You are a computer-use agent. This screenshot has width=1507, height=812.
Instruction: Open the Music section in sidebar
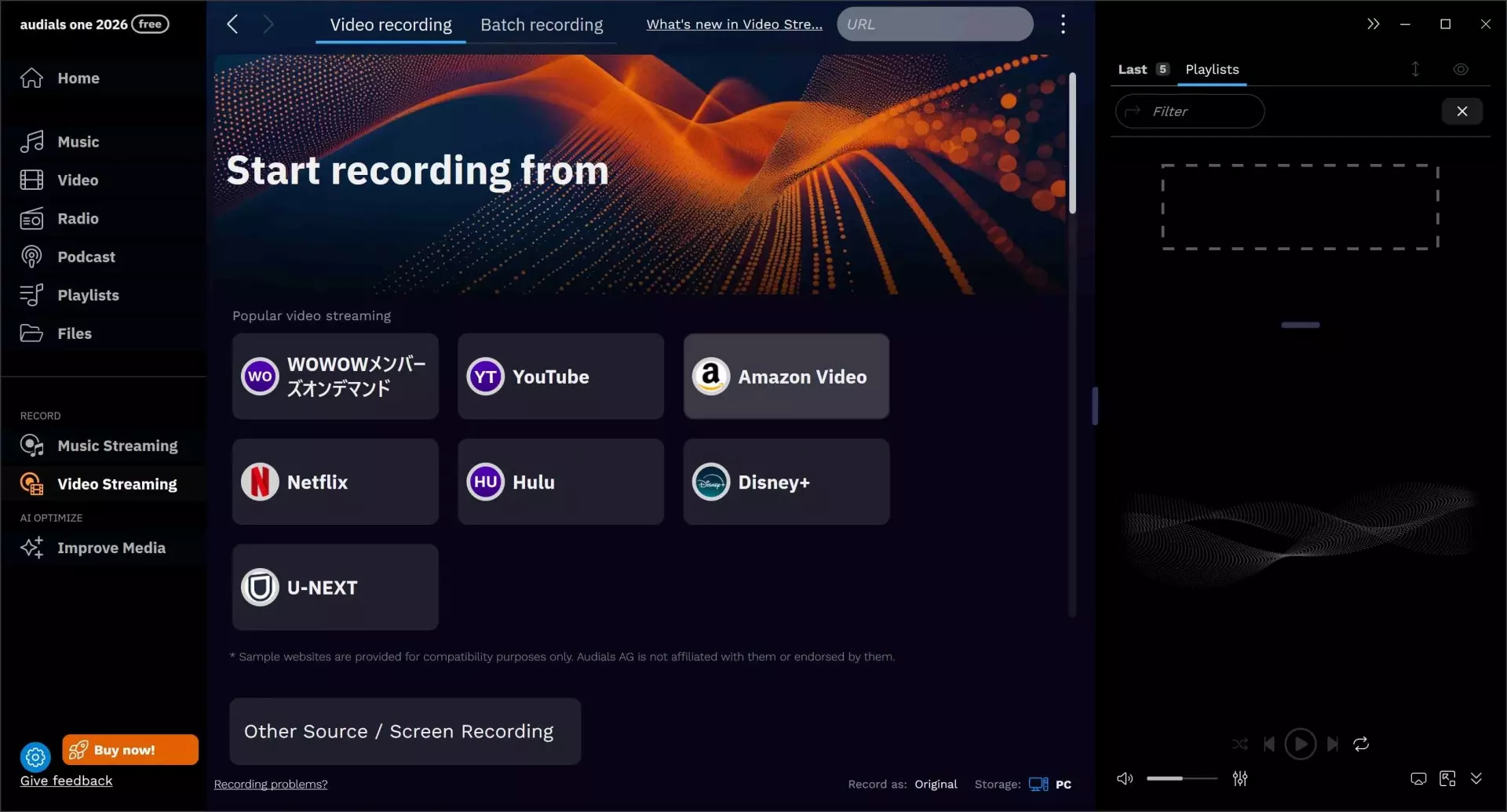click(x=60, y=141)
